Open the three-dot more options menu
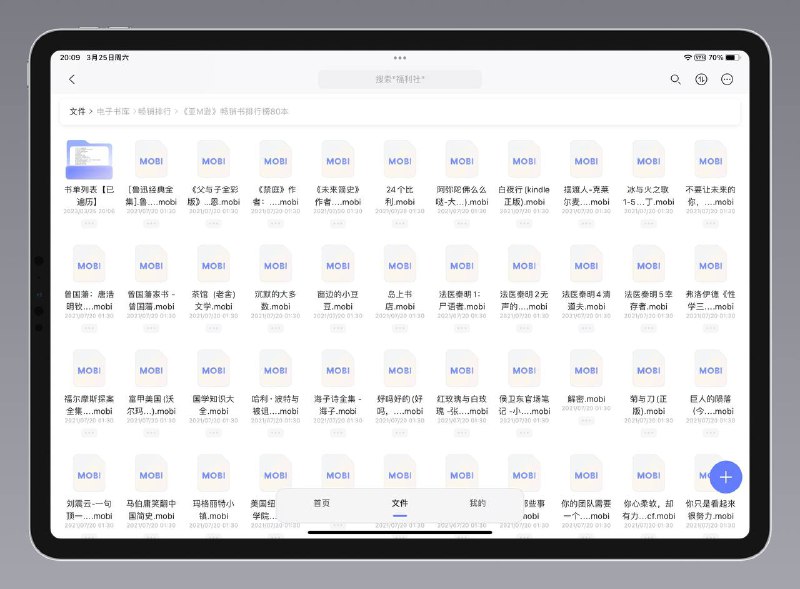The image size is (800, 589). [727, 80]
